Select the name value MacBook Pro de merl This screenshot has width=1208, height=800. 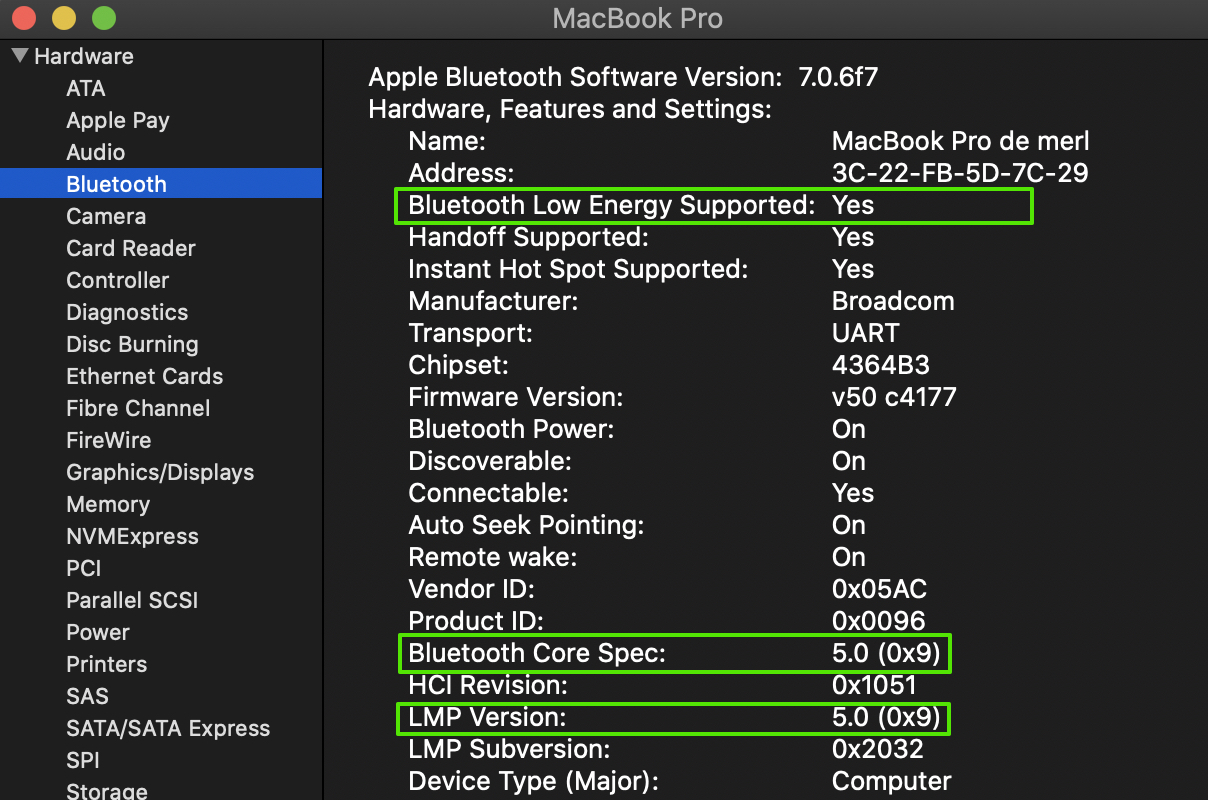(961, 141)
